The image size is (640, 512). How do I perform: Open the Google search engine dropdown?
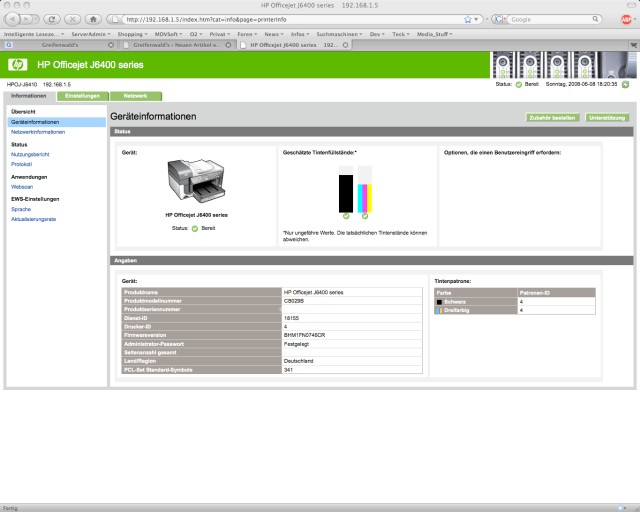(500, 19)
